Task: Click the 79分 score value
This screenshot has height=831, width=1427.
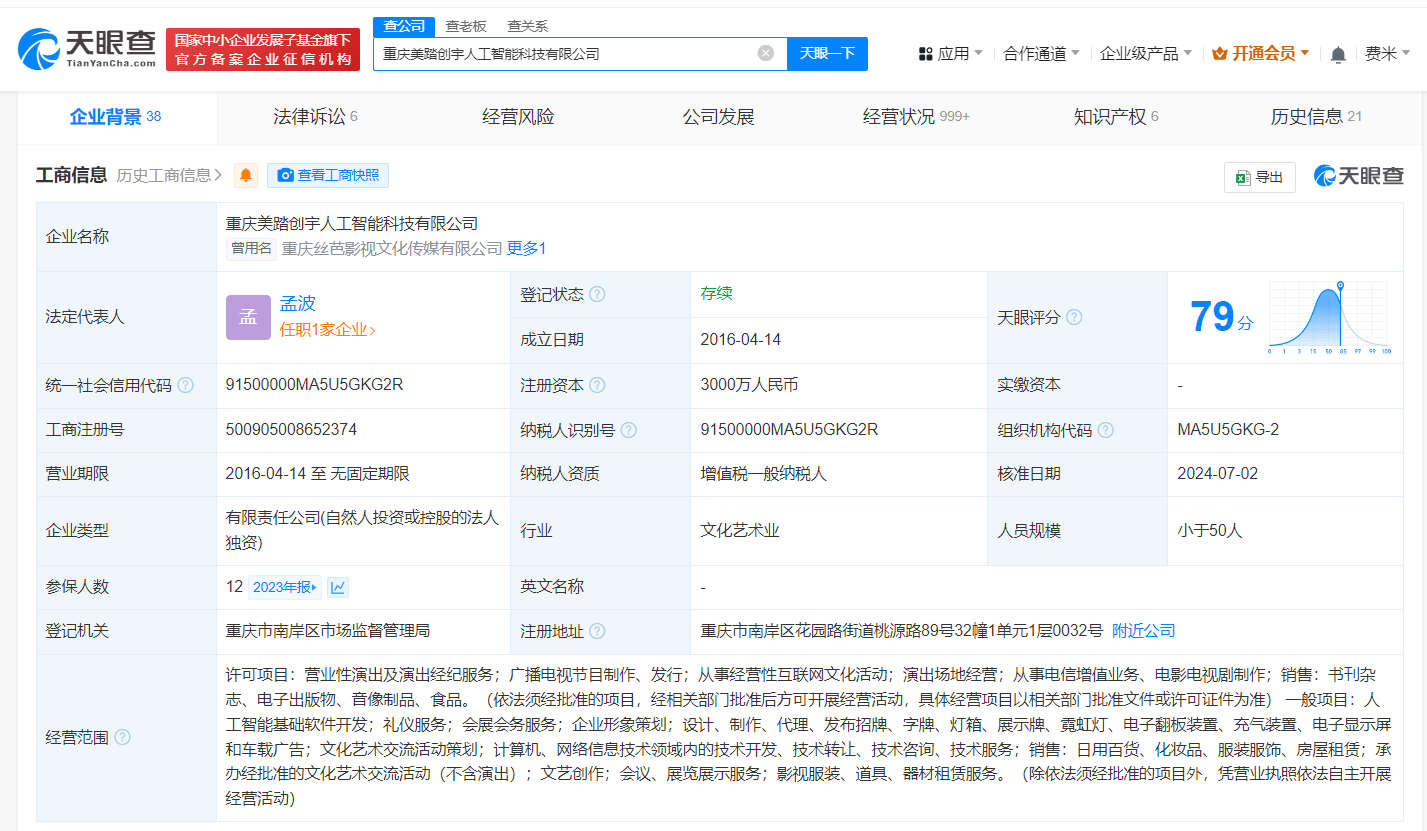Action: click(x=1220, y=317)
